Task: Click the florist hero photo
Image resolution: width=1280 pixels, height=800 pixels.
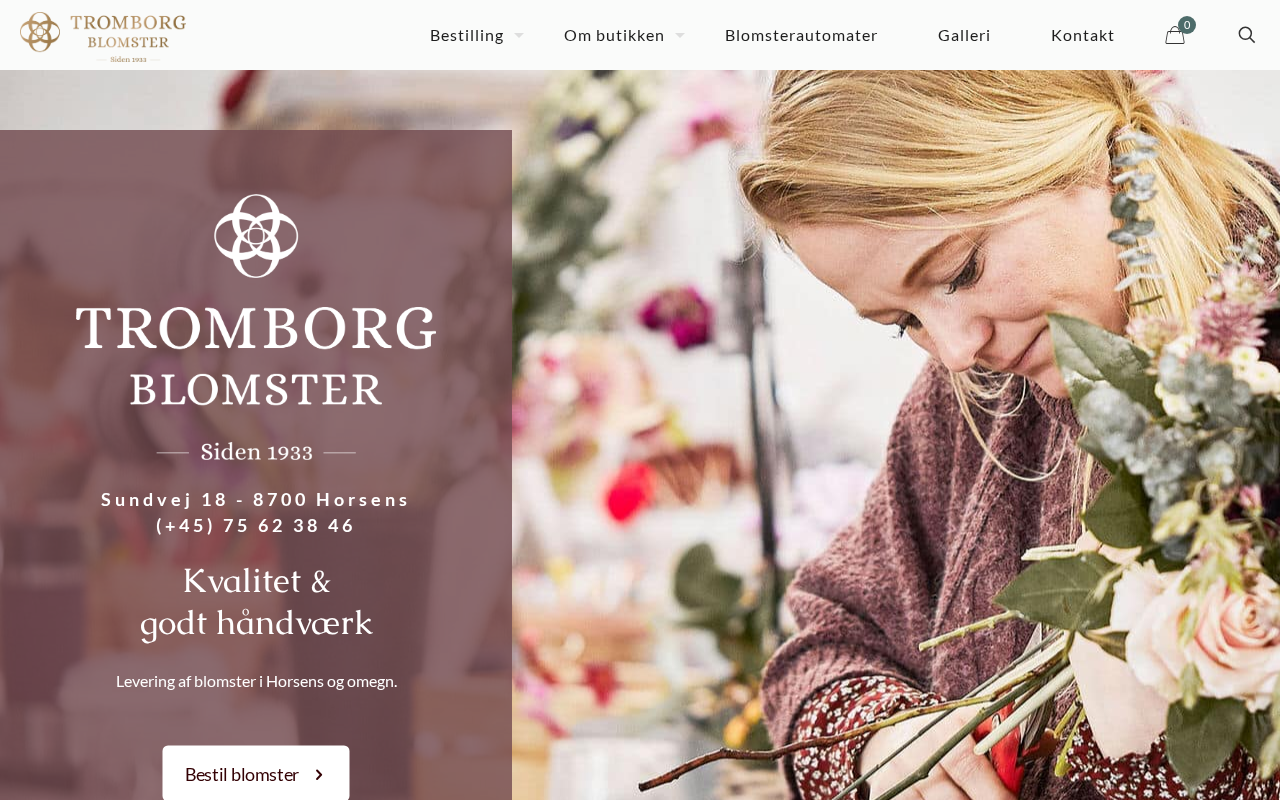Action: [896, 435]
